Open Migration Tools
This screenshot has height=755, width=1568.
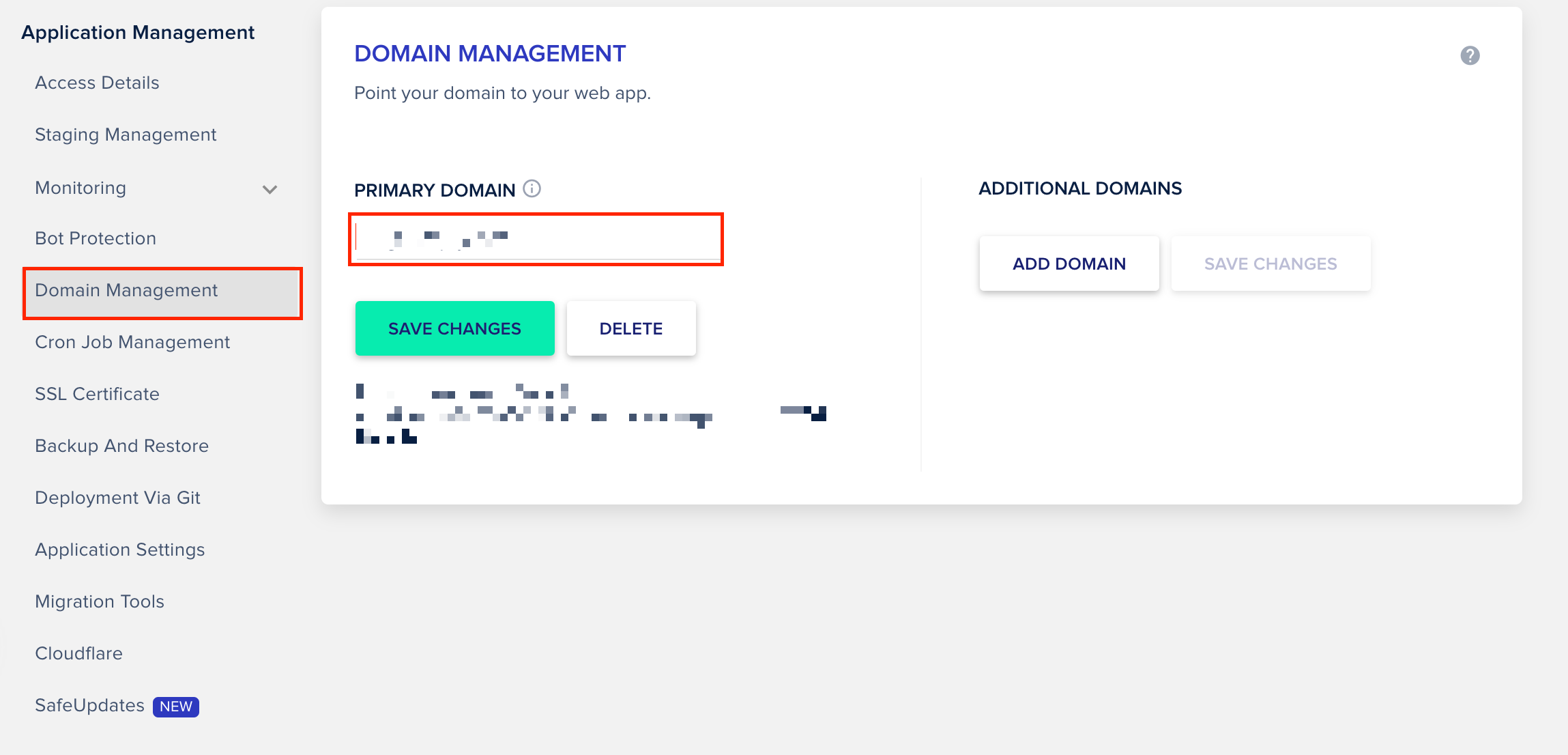pos(100,601)
